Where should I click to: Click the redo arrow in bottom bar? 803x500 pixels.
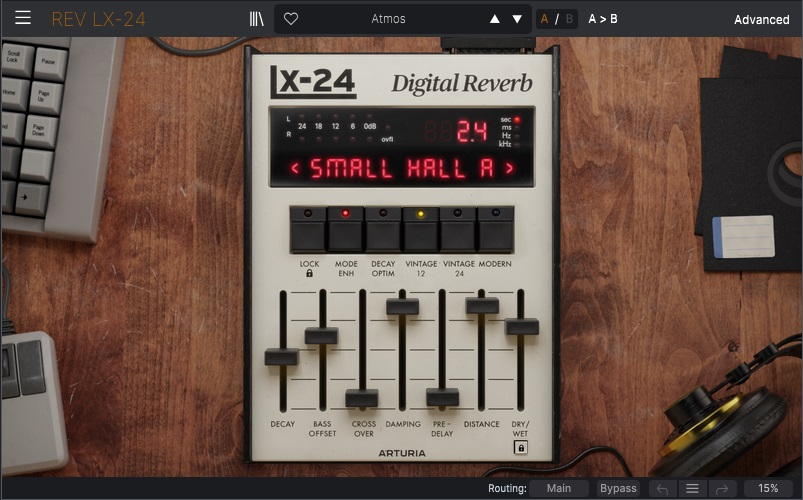pyautogui.click(x=720, y=488)
